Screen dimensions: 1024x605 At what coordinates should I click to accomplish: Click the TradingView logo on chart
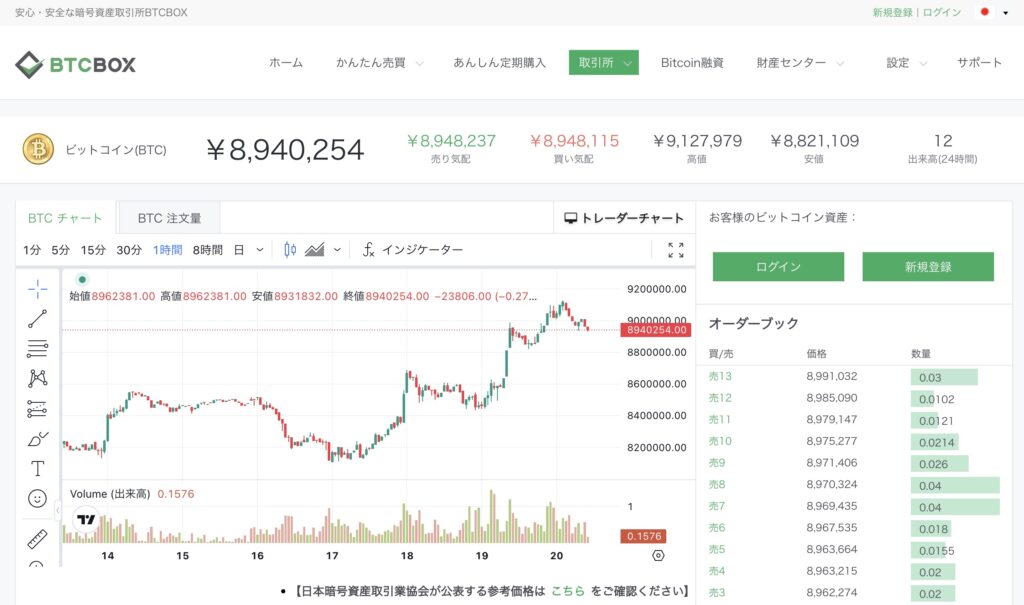pyautogui.click(x=86, y=519)
